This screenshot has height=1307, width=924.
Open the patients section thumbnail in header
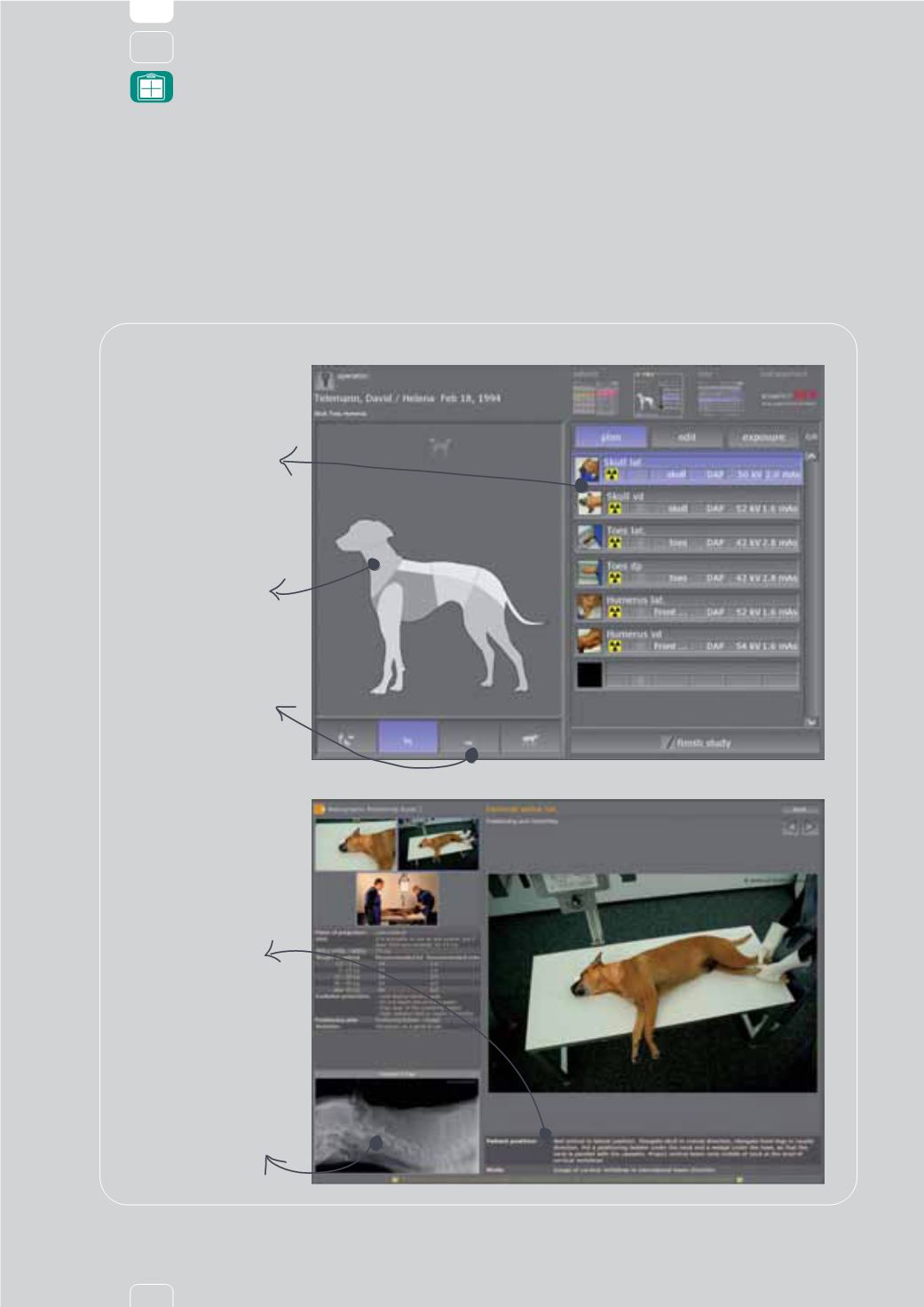point(595,393)
